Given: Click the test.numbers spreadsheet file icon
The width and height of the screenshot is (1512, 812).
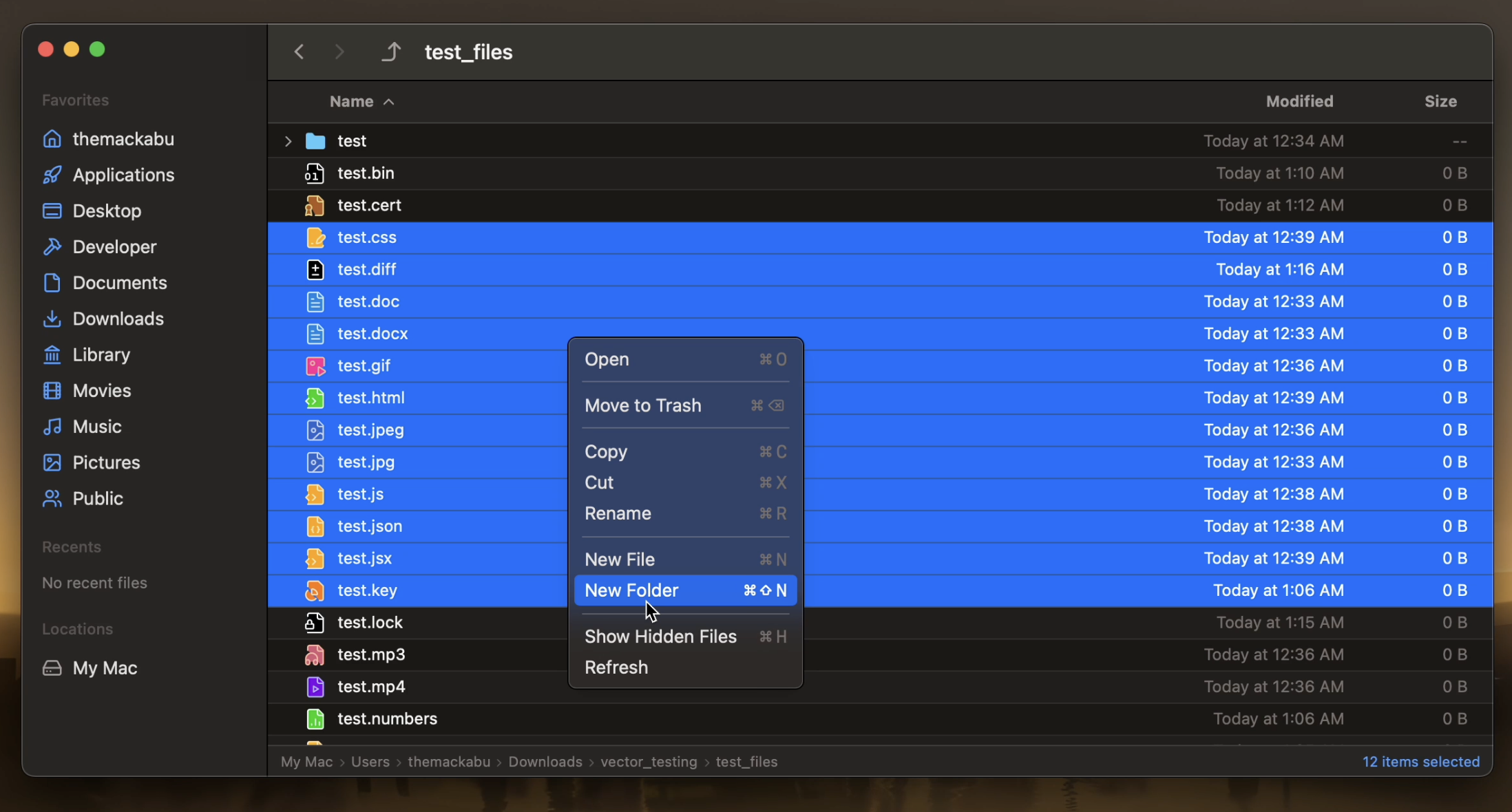Looking at the screenshot, I should coord(315,719).
